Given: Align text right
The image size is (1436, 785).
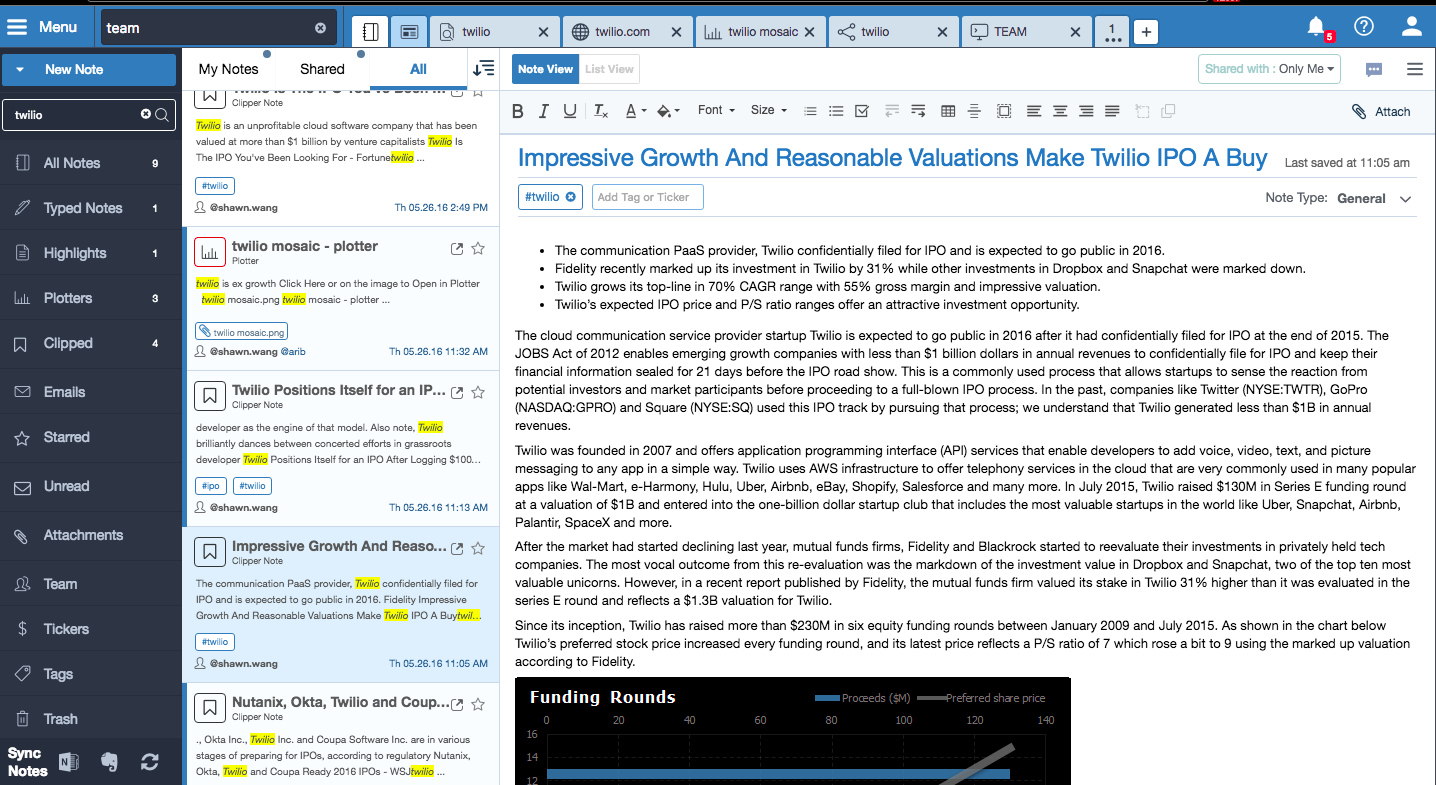Looking at the screenshot, I should click(x=1086, y=111).
